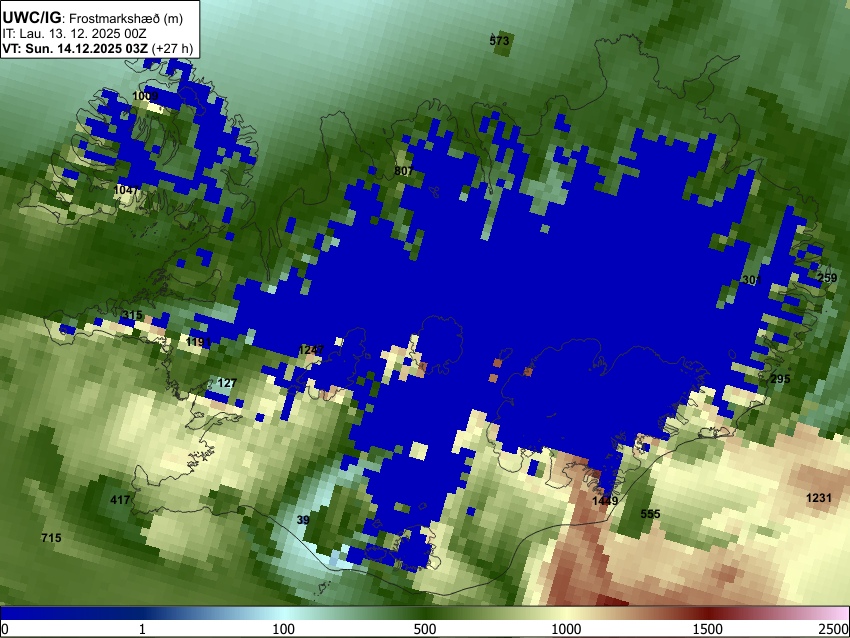Select the 417 map label

(120, 500)
